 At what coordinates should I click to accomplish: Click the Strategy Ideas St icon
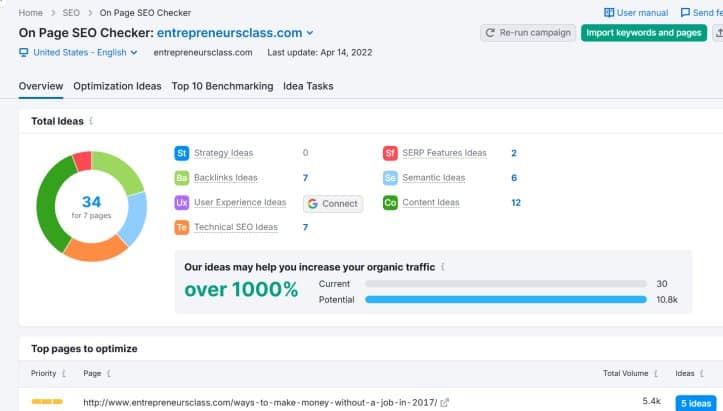pyautogui.click(x=182, y=153)
